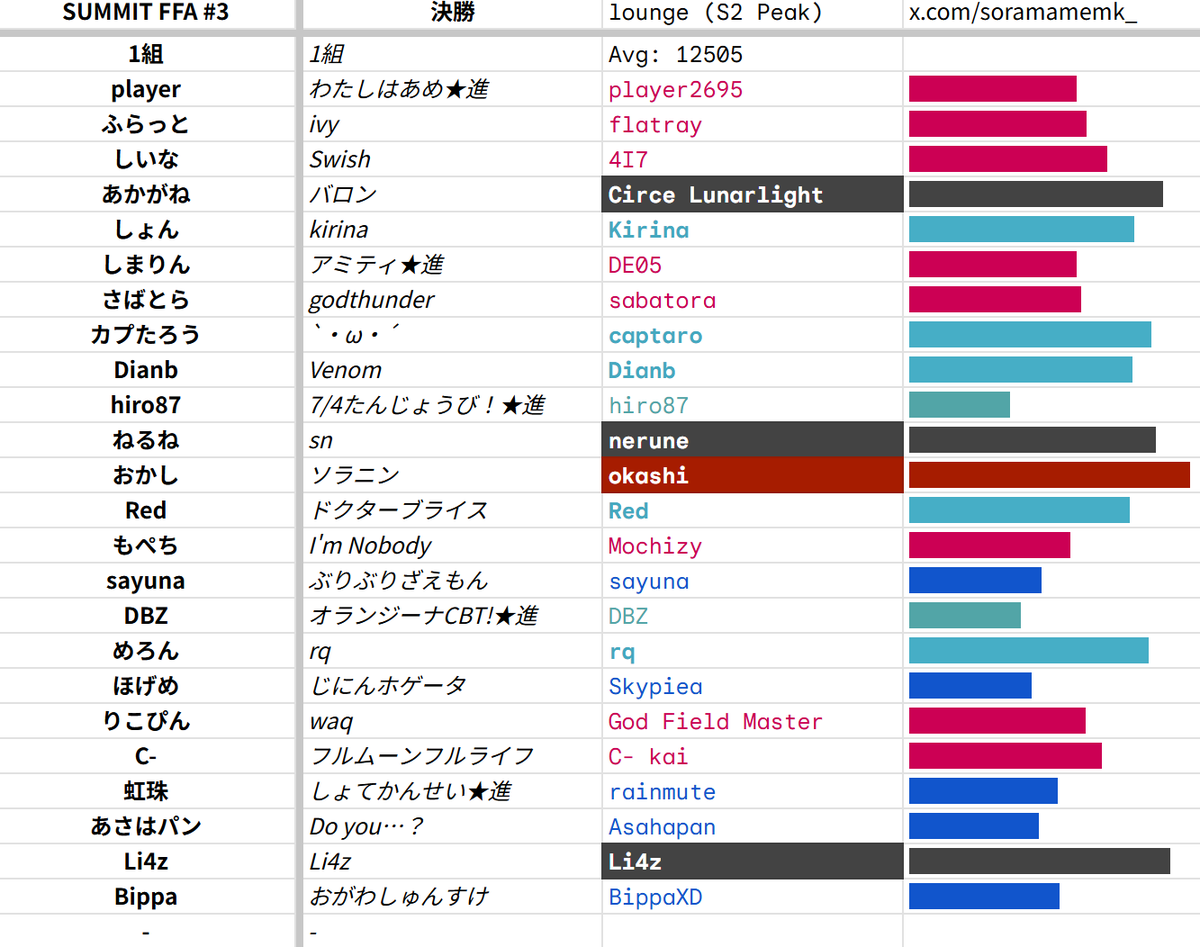
Task: Select the ドクターブライス cell
Action: [452, 510]
